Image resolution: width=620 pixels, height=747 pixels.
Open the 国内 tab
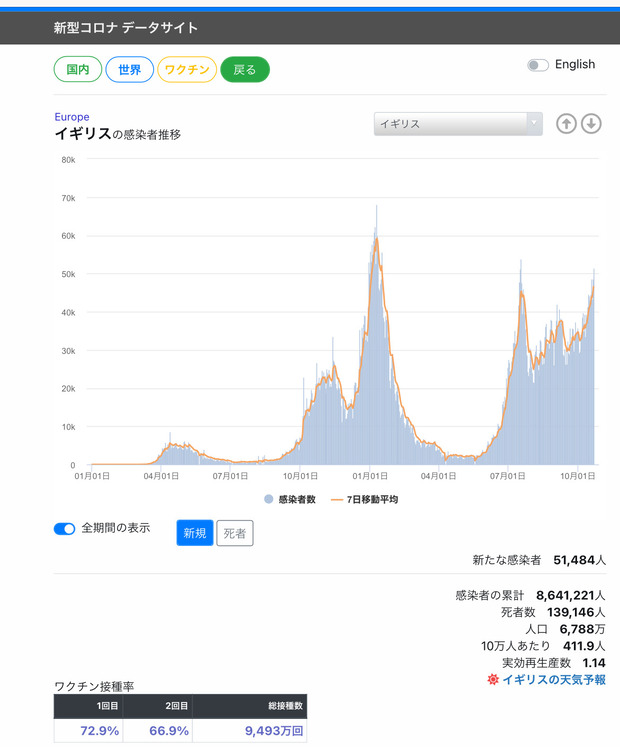78,70
